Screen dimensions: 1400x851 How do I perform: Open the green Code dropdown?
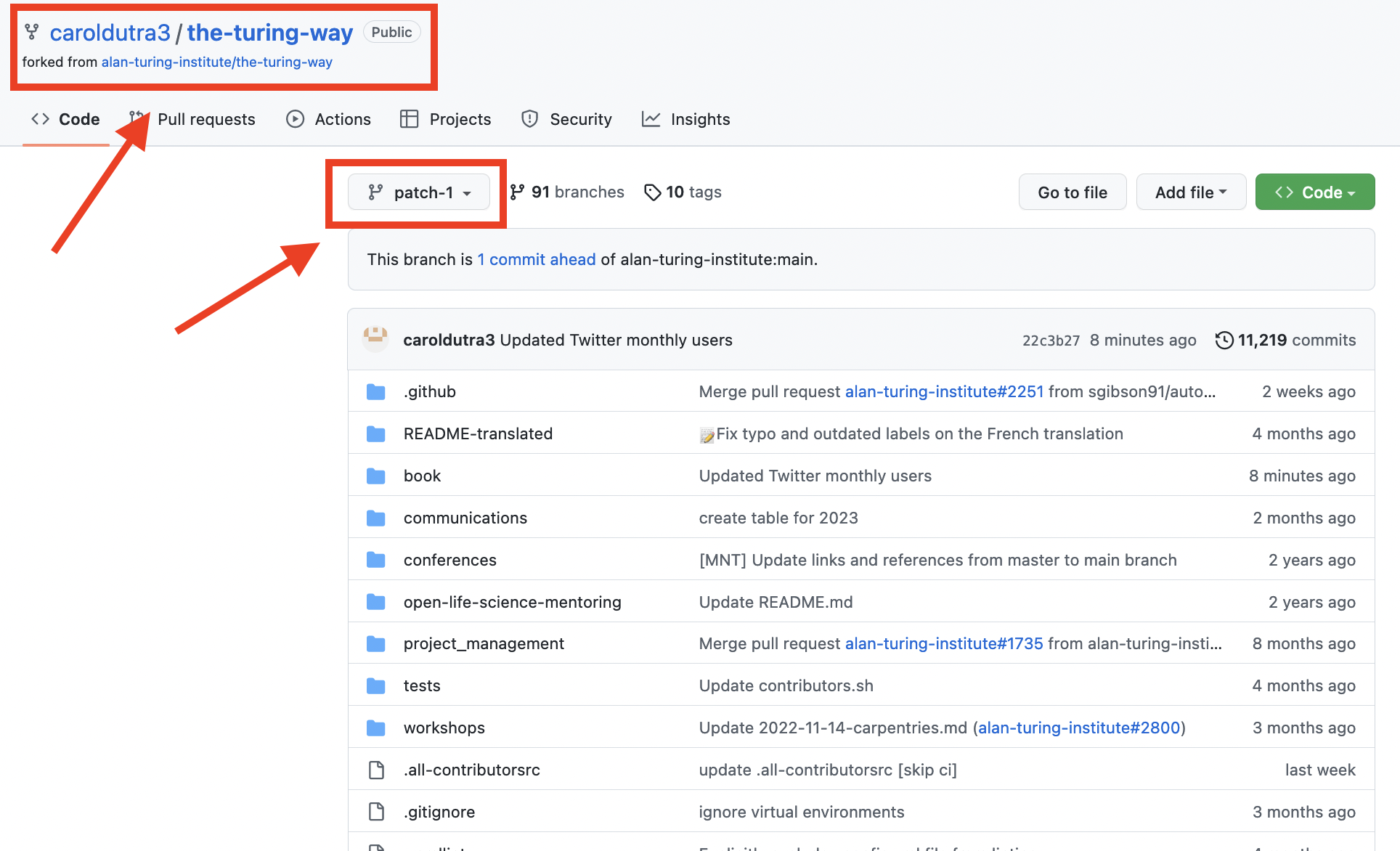pyautogui.click(x=1314, y=192)
